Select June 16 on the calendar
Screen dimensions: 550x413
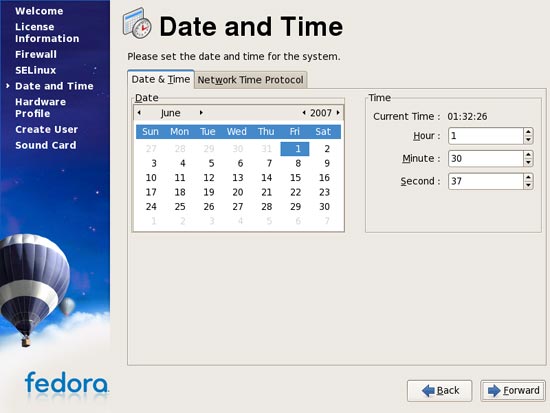(324, 178)
